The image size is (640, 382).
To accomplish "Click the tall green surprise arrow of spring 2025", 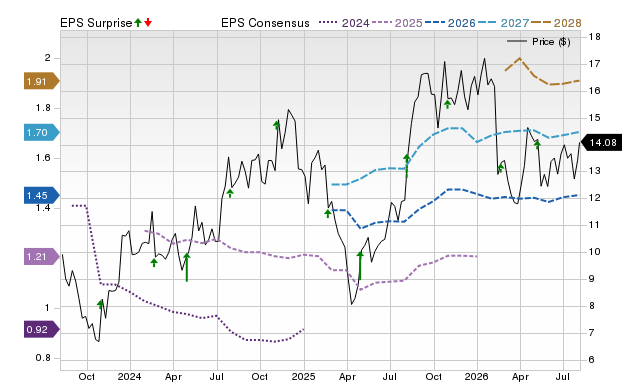I will click(x=360, y=266).
